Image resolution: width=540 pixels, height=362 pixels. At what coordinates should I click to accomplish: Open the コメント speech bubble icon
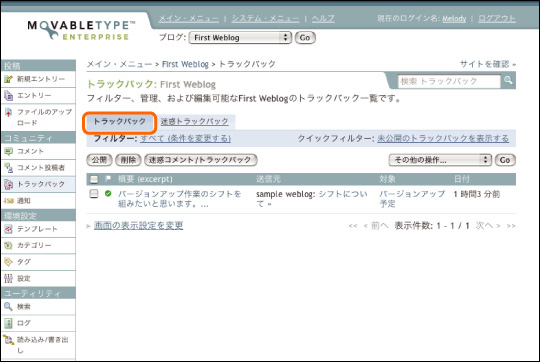(x=8, y=151)
